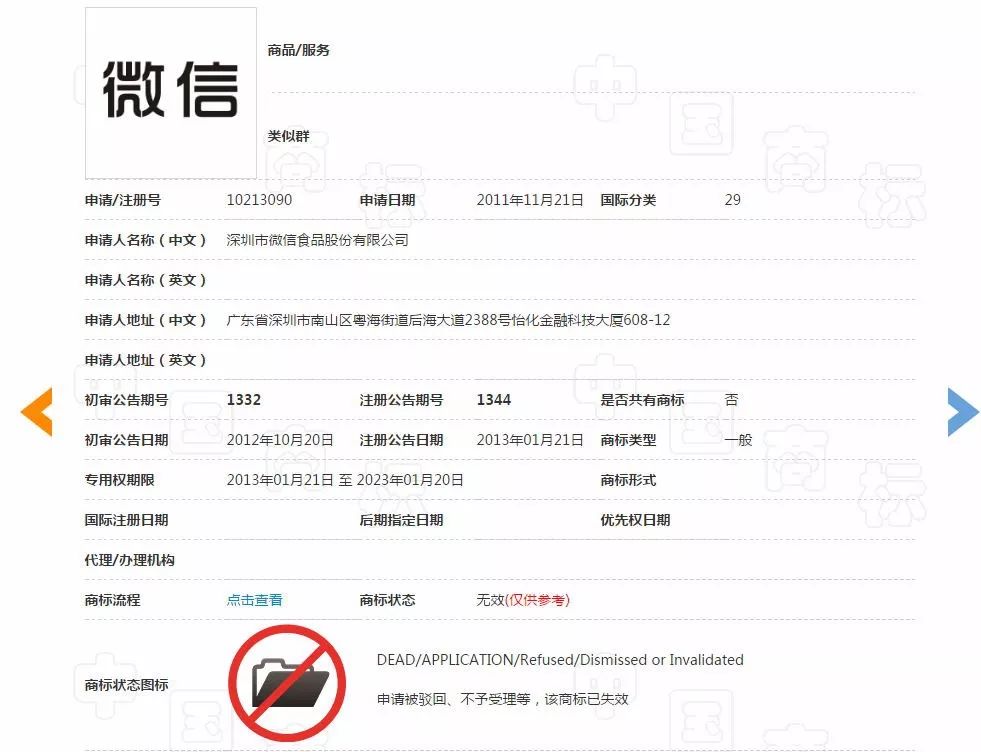Select registration number 10213090
Viewport: 981px width, 752px height.
click(x=259, y=200)
